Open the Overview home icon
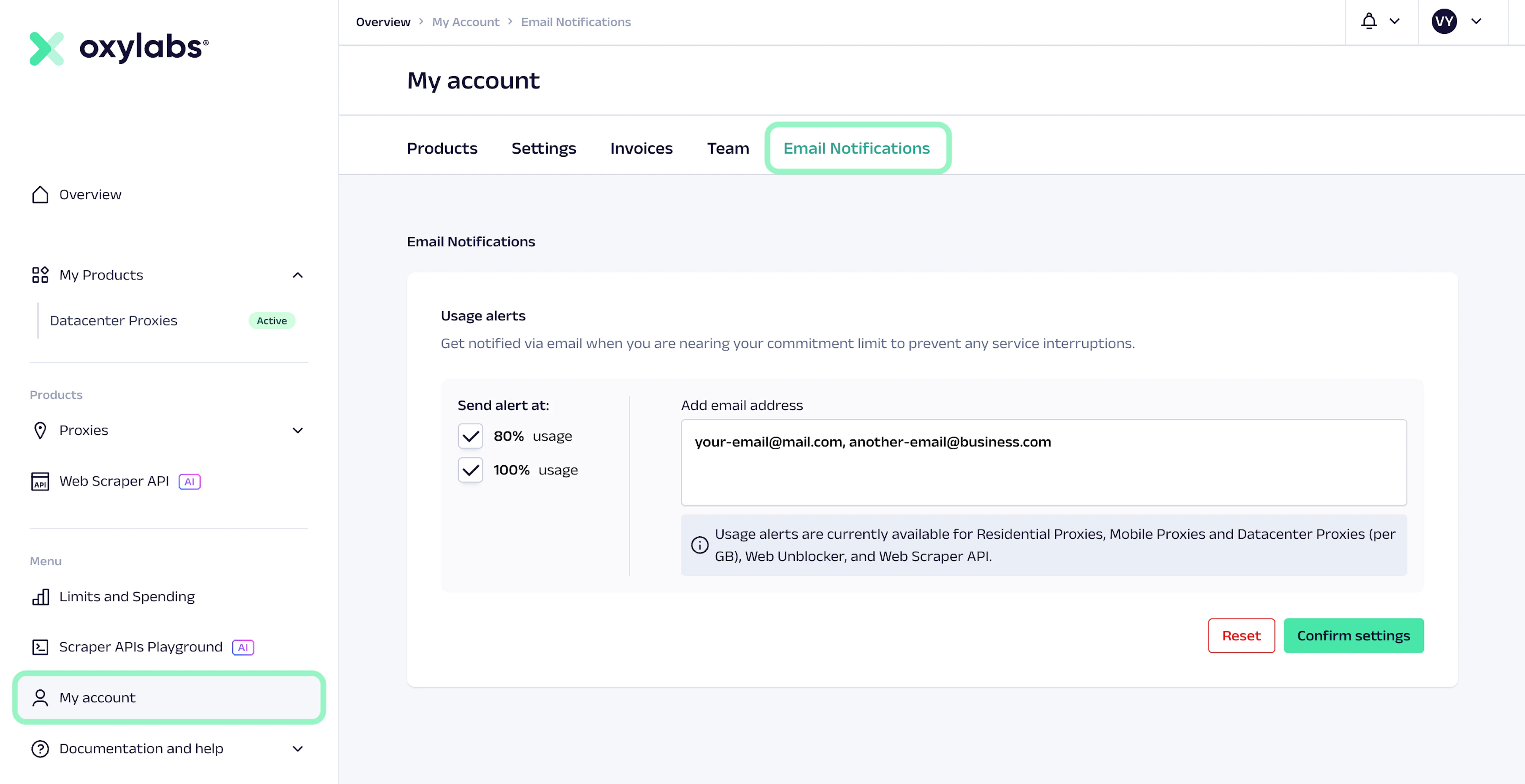Screen dimensions: 1525x784 point(40,195)
